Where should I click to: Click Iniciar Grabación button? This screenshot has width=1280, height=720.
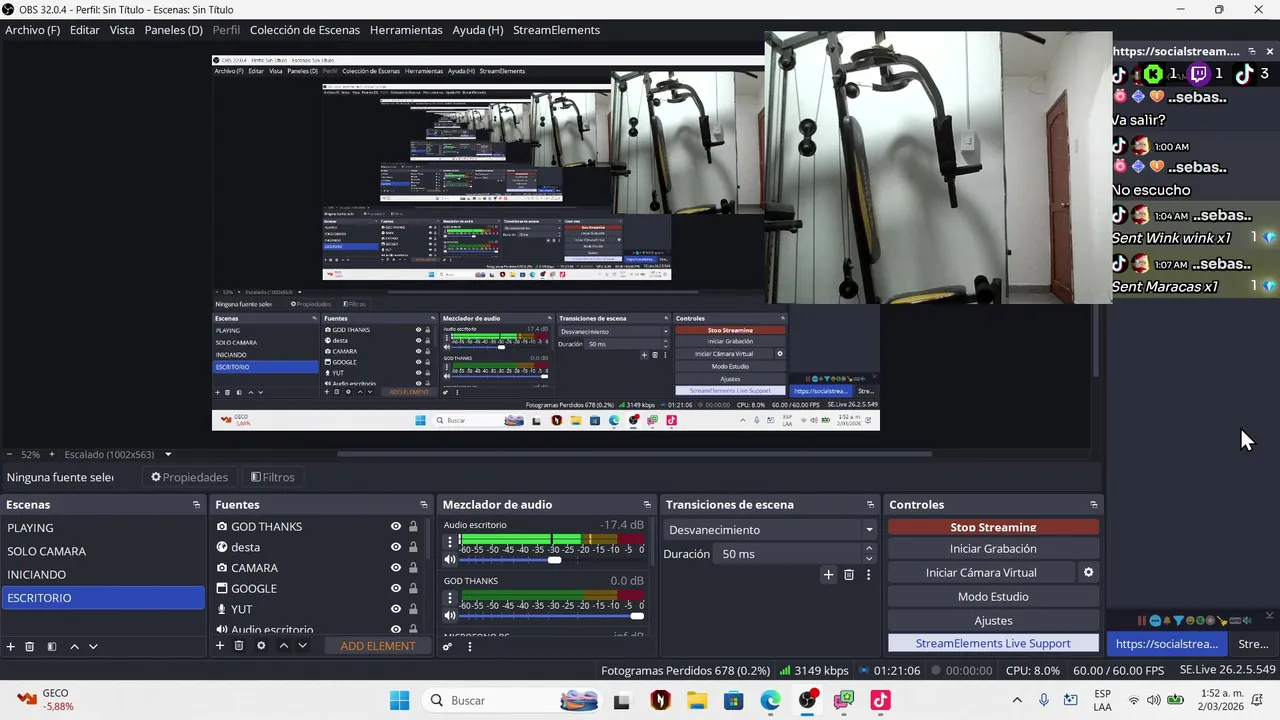click(993, 549)
